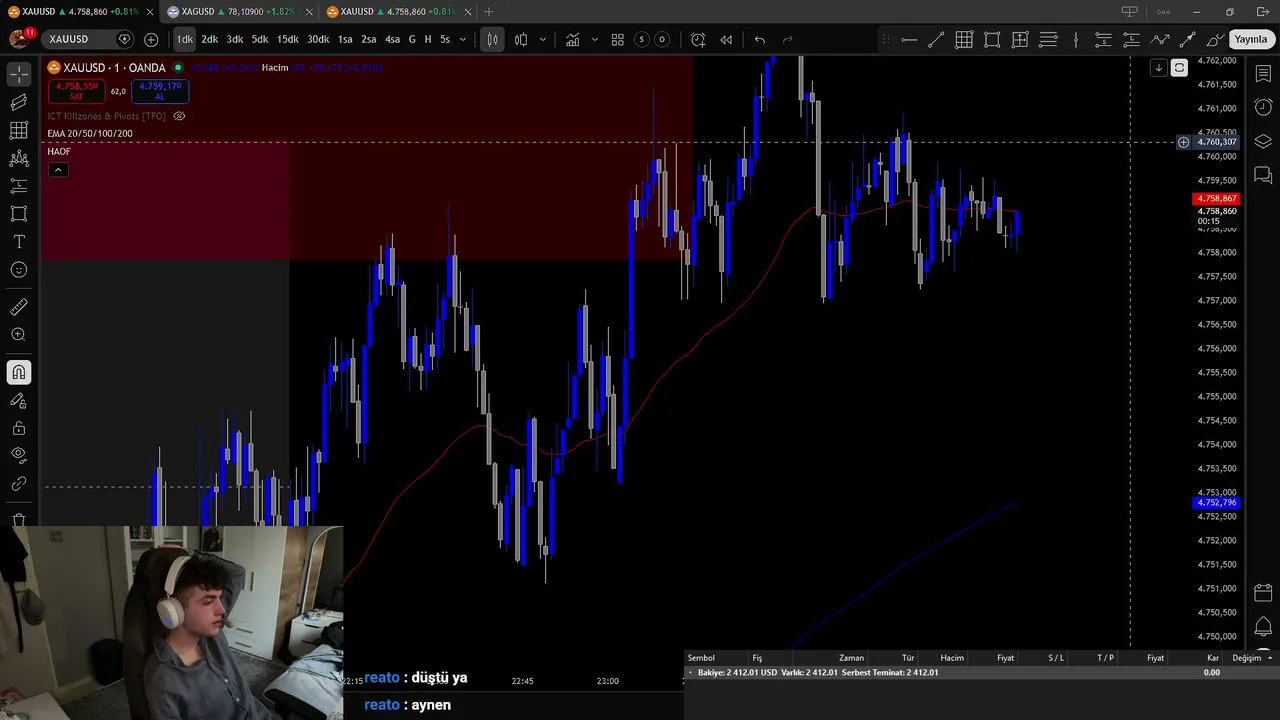Select diagonal trend line from favorites toolbar

[936, 39]
